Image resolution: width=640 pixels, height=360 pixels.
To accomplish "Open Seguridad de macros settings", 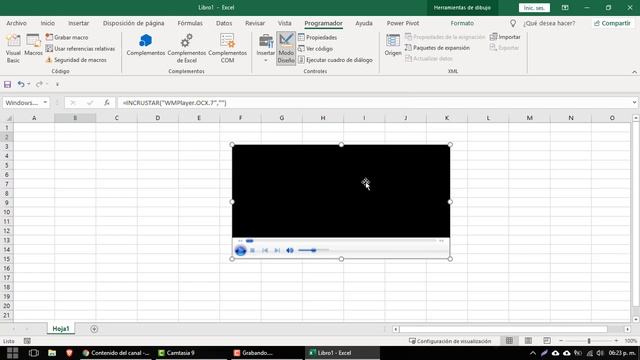I will (x=76, y=60).
